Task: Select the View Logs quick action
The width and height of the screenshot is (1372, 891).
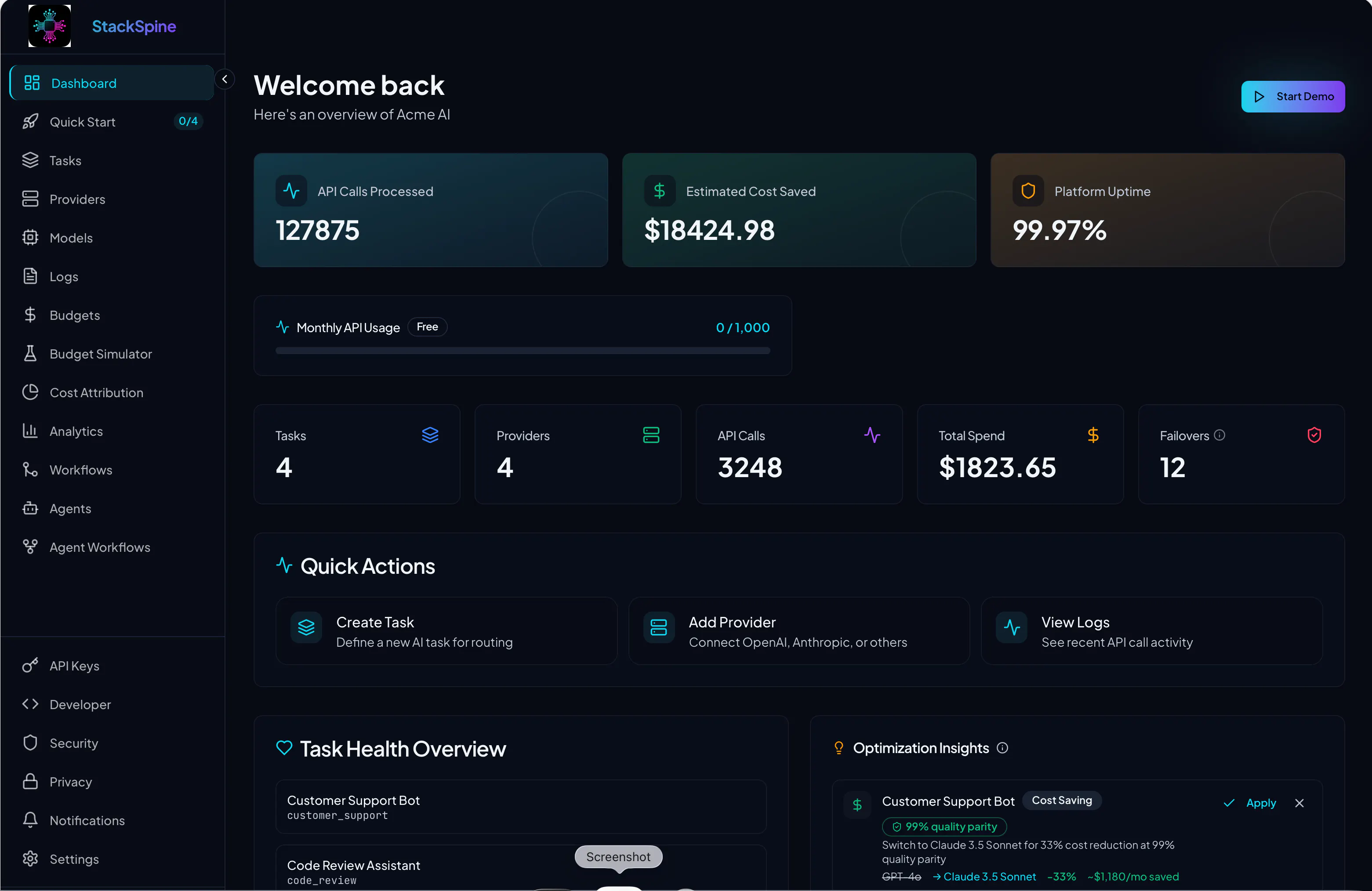Action: (x=1152, y=631)
